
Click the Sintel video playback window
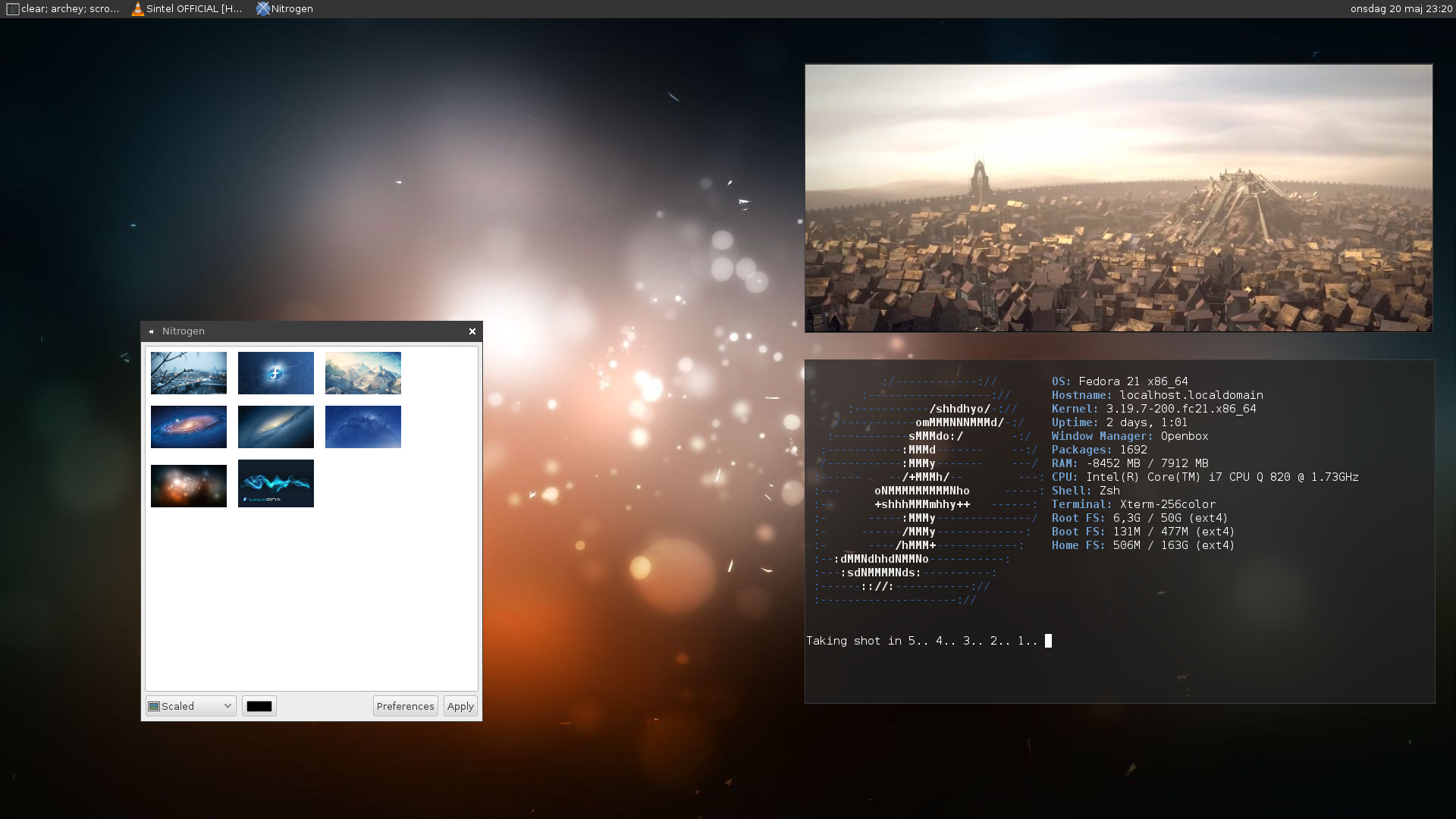click(x=1119, y=198)
